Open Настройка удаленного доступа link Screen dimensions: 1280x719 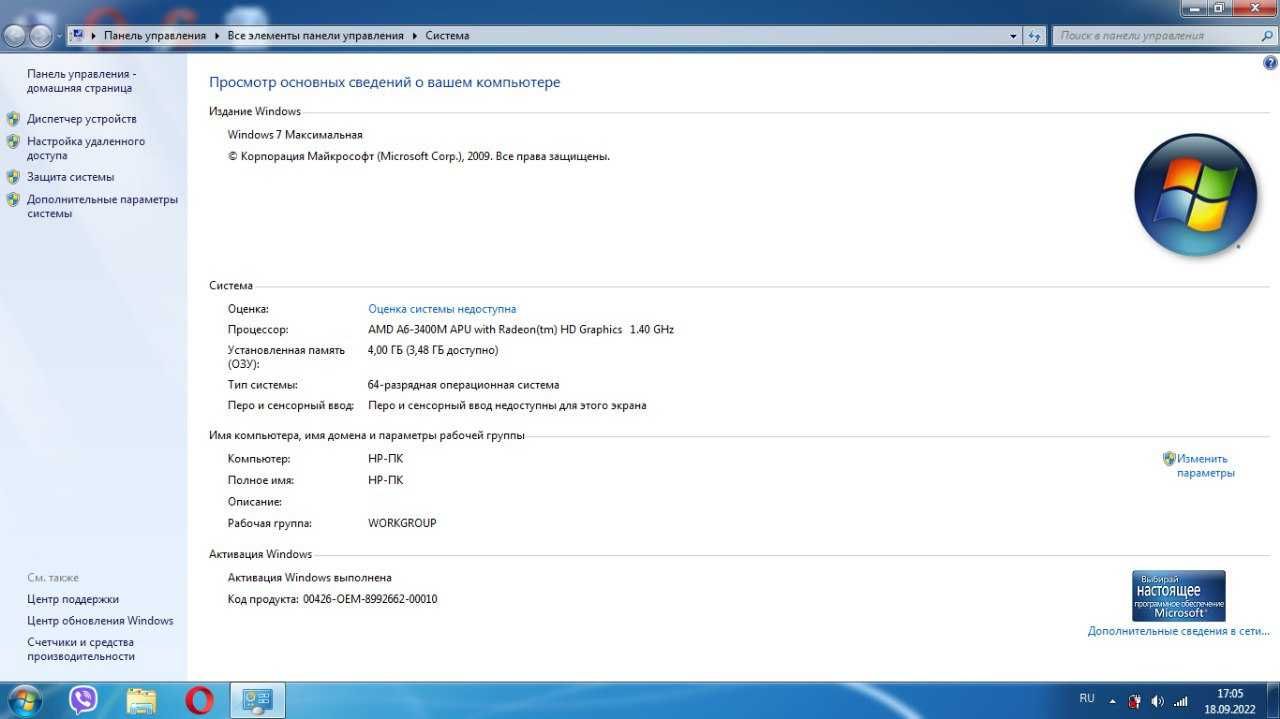point(86,148)
